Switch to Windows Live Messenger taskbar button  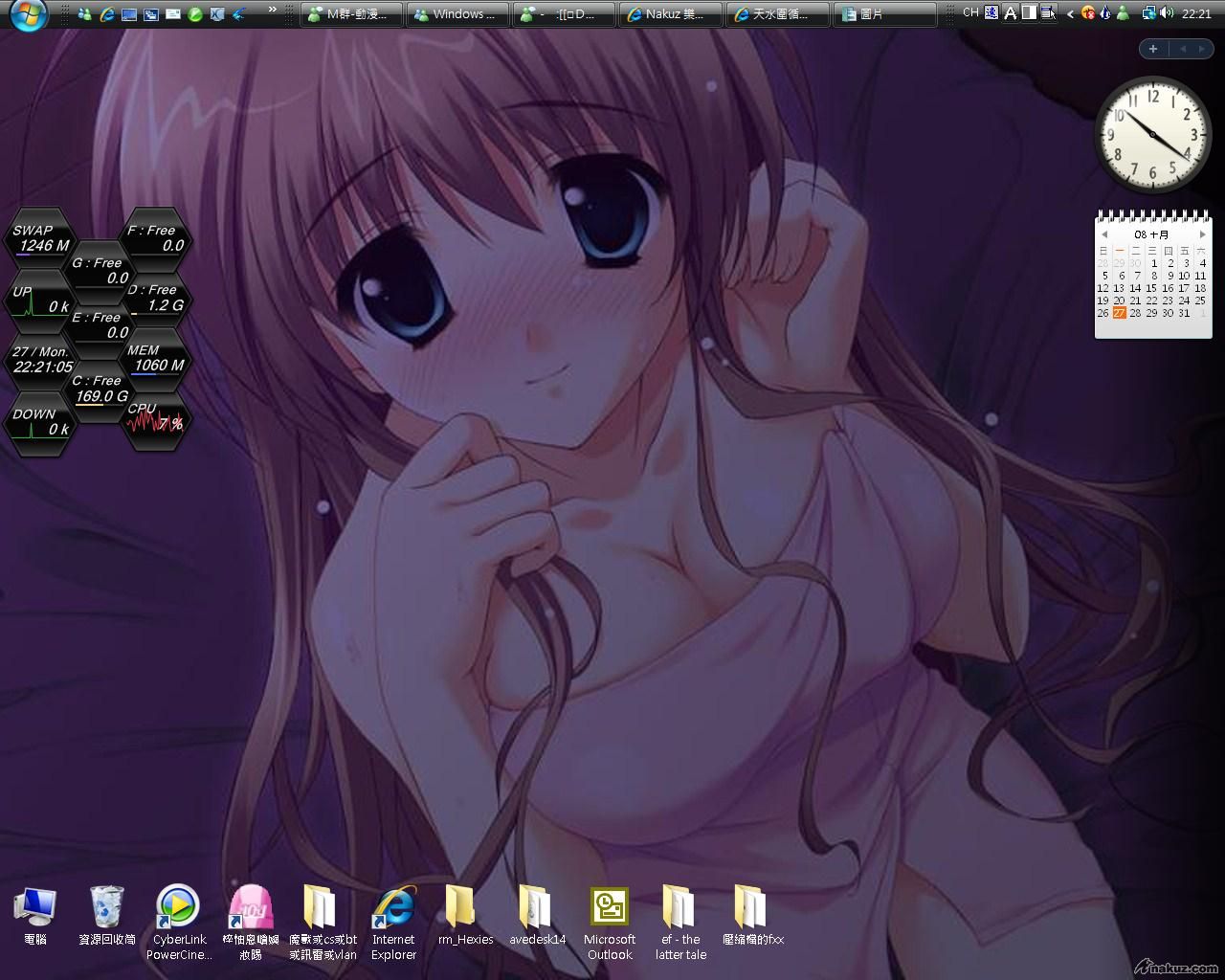click(x=457, y=14)
